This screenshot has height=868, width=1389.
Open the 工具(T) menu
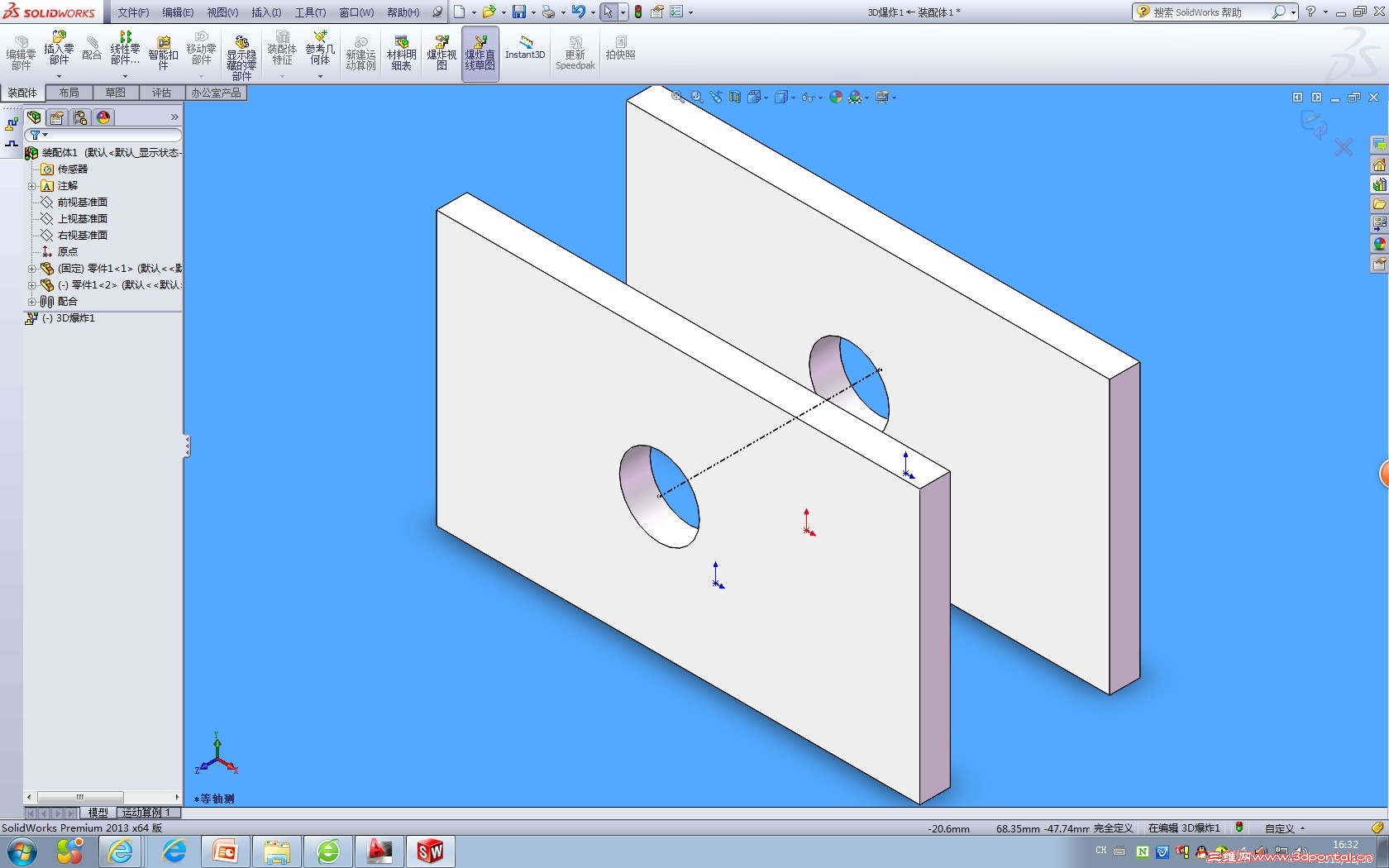pyautogui.click(x=310, y=12)
